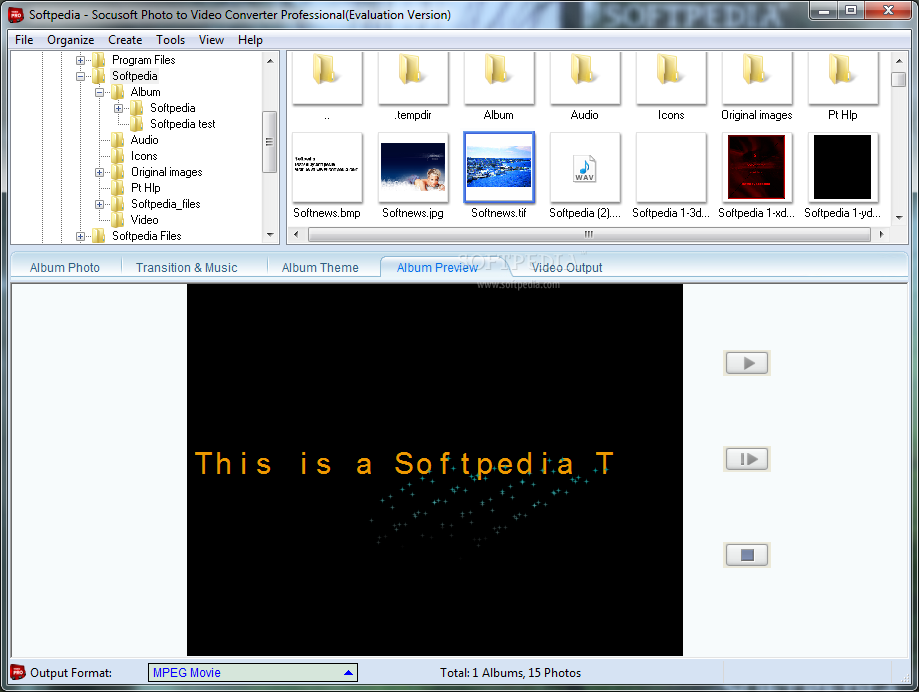The image size is (919, 692).
Task: Select Audio folder in the tree
Action: [x=144, y=140]
